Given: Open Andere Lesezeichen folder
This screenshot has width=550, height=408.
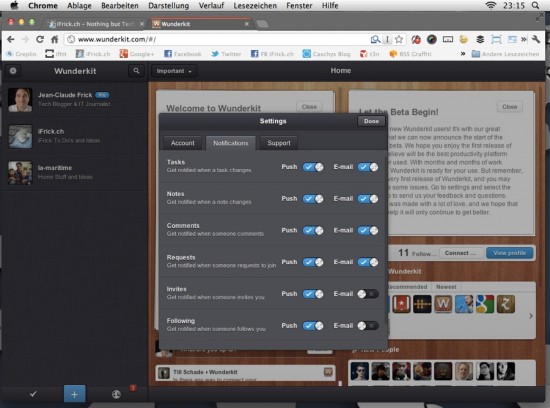Looking at the screenshot, I should click(x=505, y=54).
